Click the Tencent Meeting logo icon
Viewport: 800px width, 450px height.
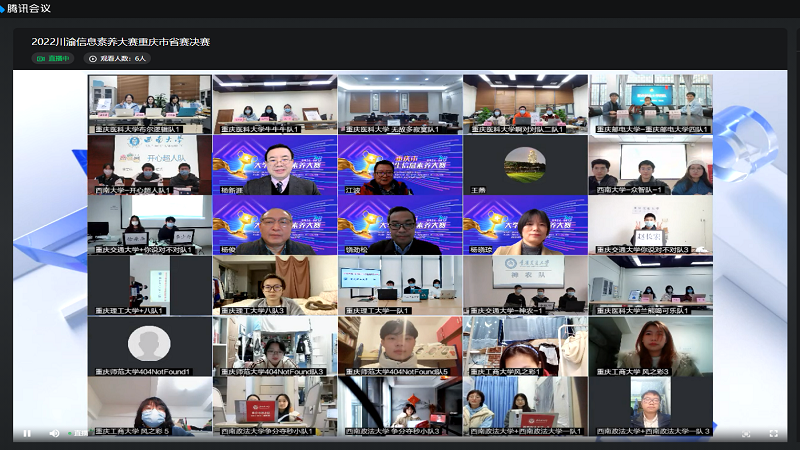2,9
